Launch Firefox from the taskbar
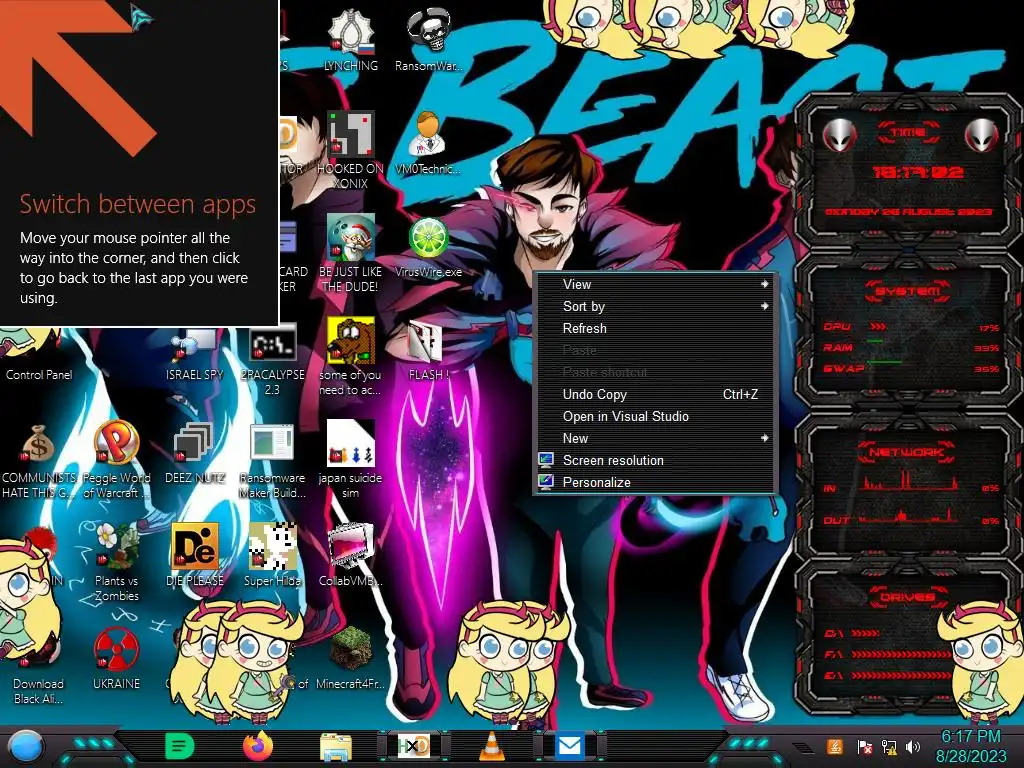This screenshot has height=768, width=1024. point(258,746)
